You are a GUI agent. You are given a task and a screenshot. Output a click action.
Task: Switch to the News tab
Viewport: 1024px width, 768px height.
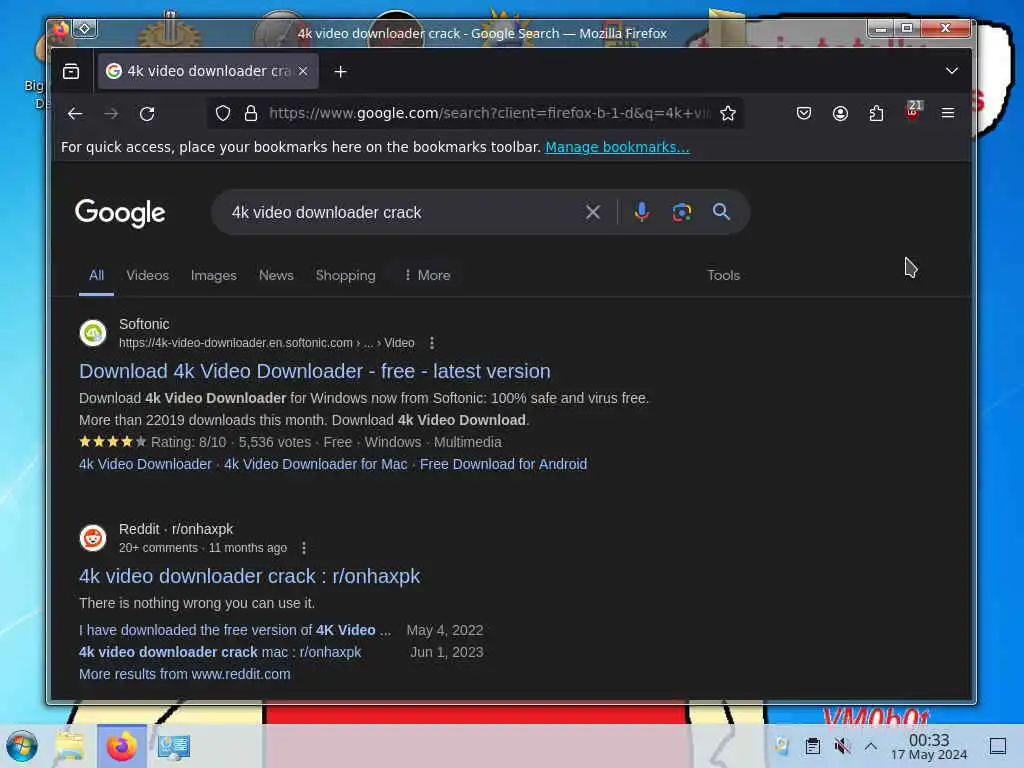point(276,276)
